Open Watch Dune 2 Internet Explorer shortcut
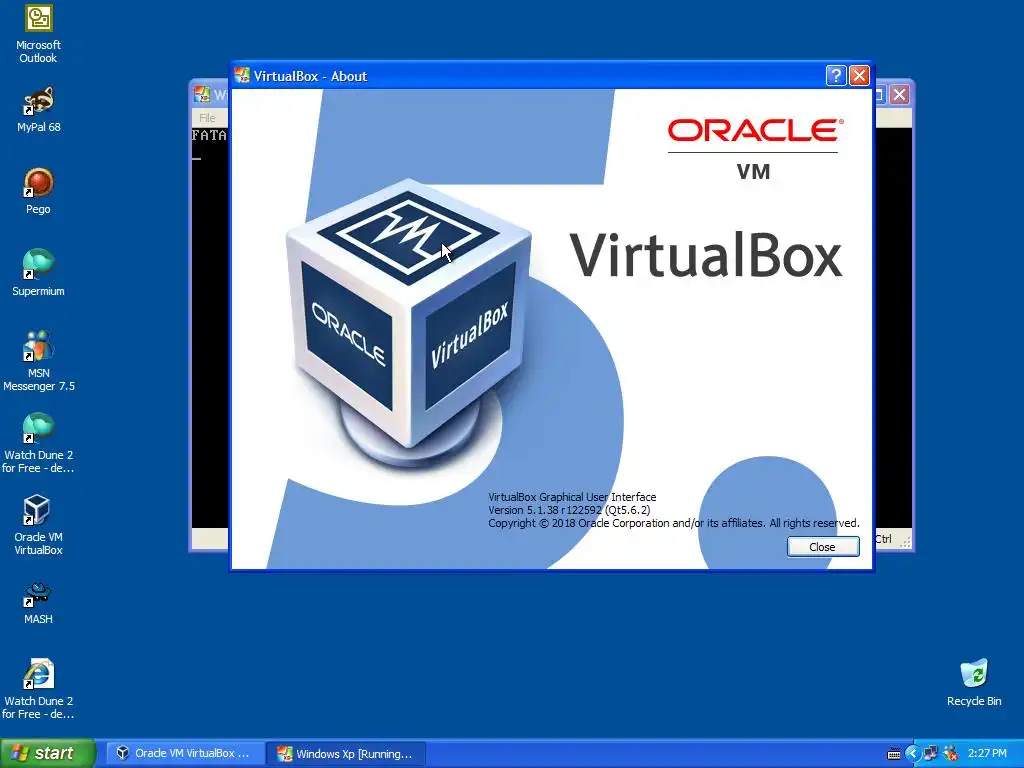The height and width of the screenshot is (768, 1024). click(38, 689)
